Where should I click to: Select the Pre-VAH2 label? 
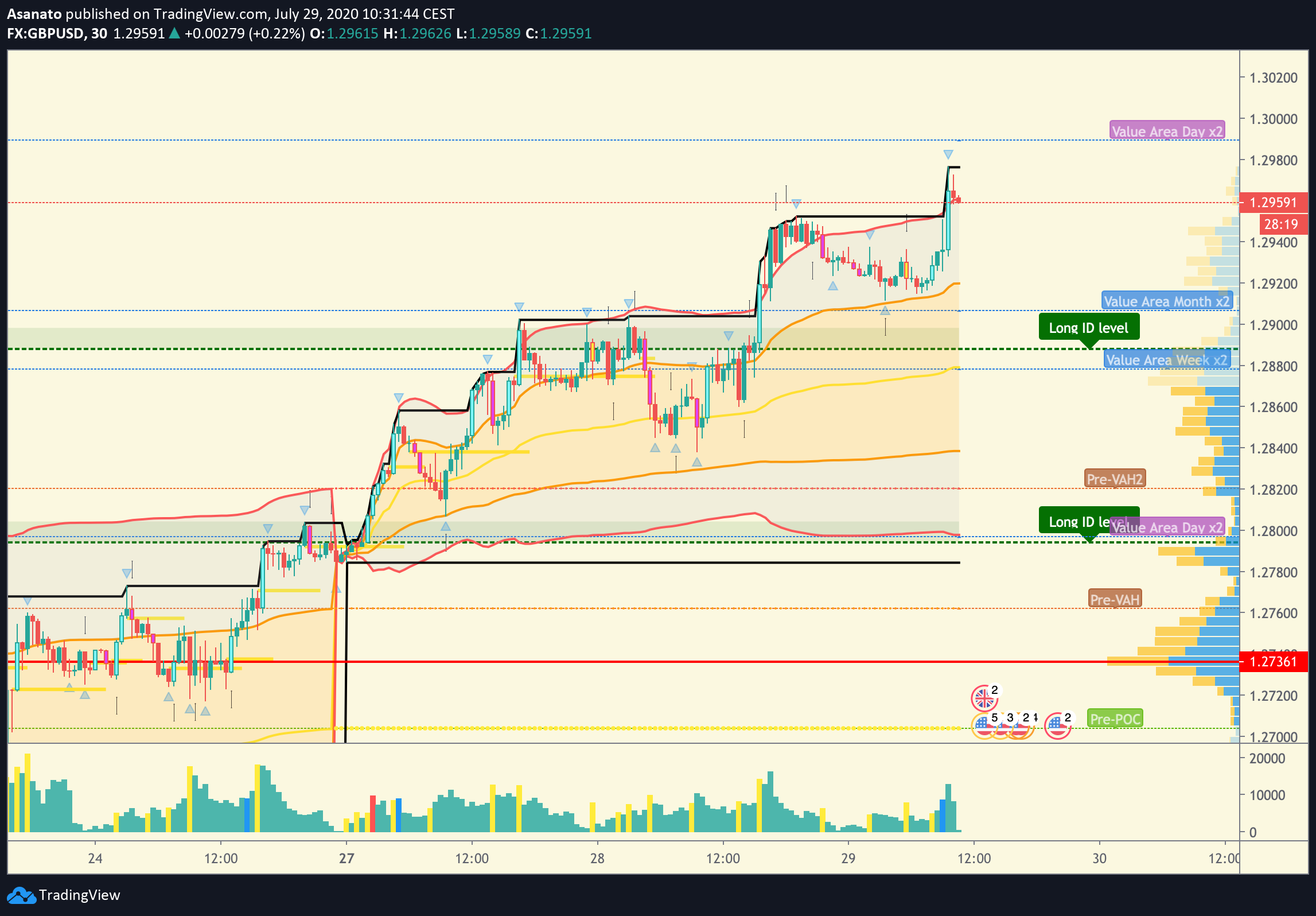pos(1115,478)
